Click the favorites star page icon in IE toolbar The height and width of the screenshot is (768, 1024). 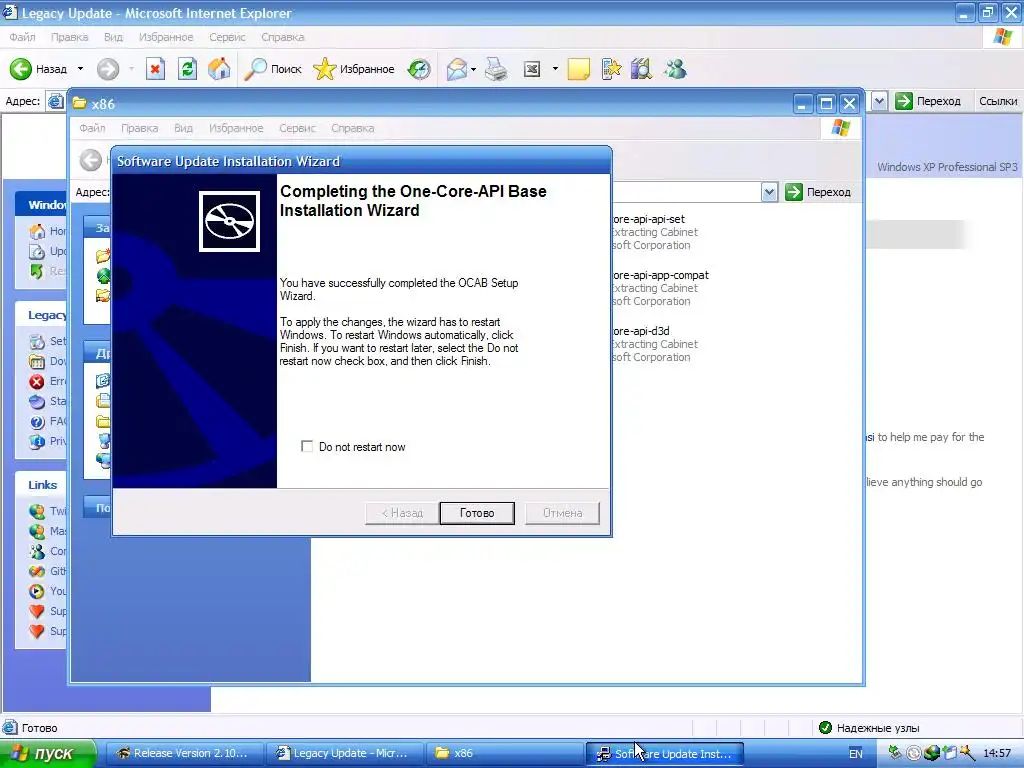click(x=611, y=69)
